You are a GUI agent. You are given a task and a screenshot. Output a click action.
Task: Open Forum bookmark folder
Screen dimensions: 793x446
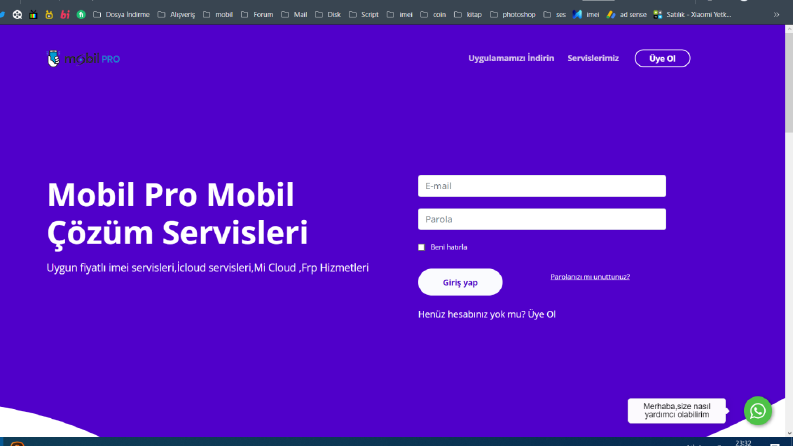coord(257,15)
